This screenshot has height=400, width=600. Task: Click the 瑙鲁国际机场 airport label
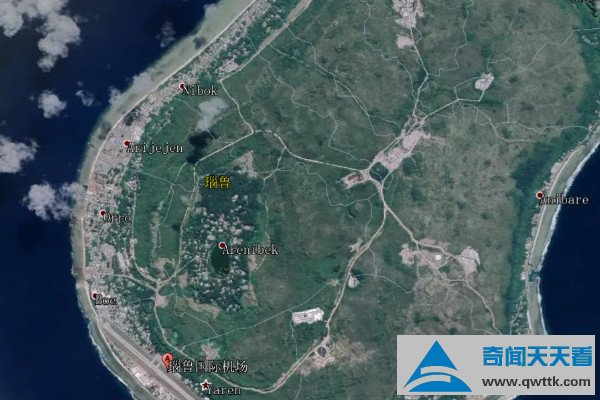(x=212, y=367)
